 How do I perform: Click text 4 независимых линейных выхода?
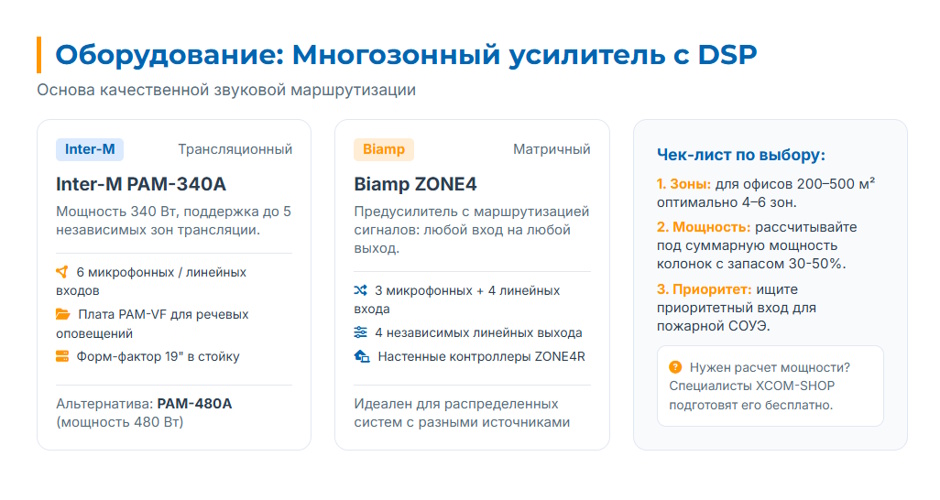pos(478,333)
